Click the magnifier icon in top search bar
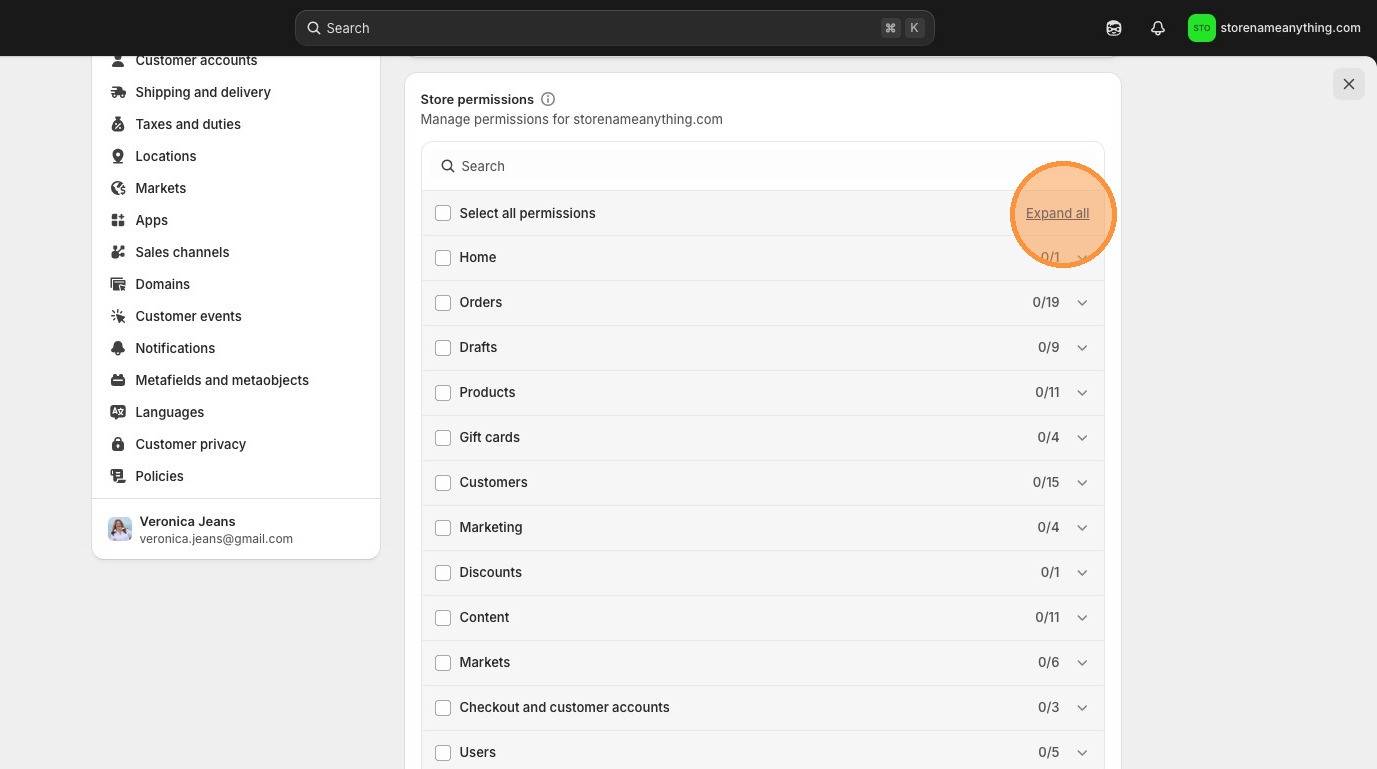 tap(314, 28)
